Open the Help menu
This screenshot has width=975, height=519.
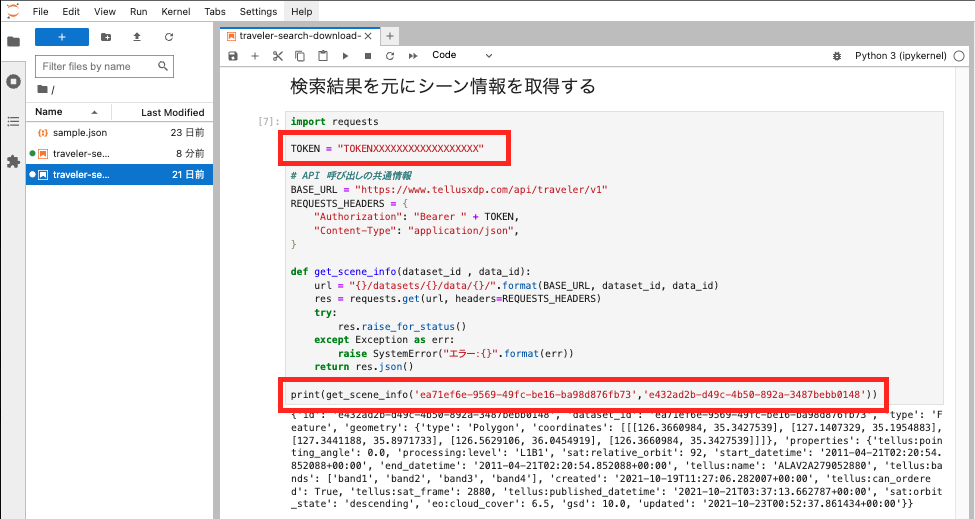click(302, 11)
